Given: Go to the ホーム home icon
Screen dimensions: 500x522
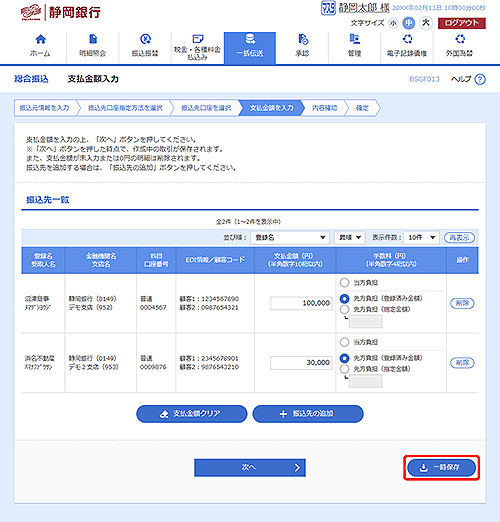Looking at the screenshot, I should (40, 39).
